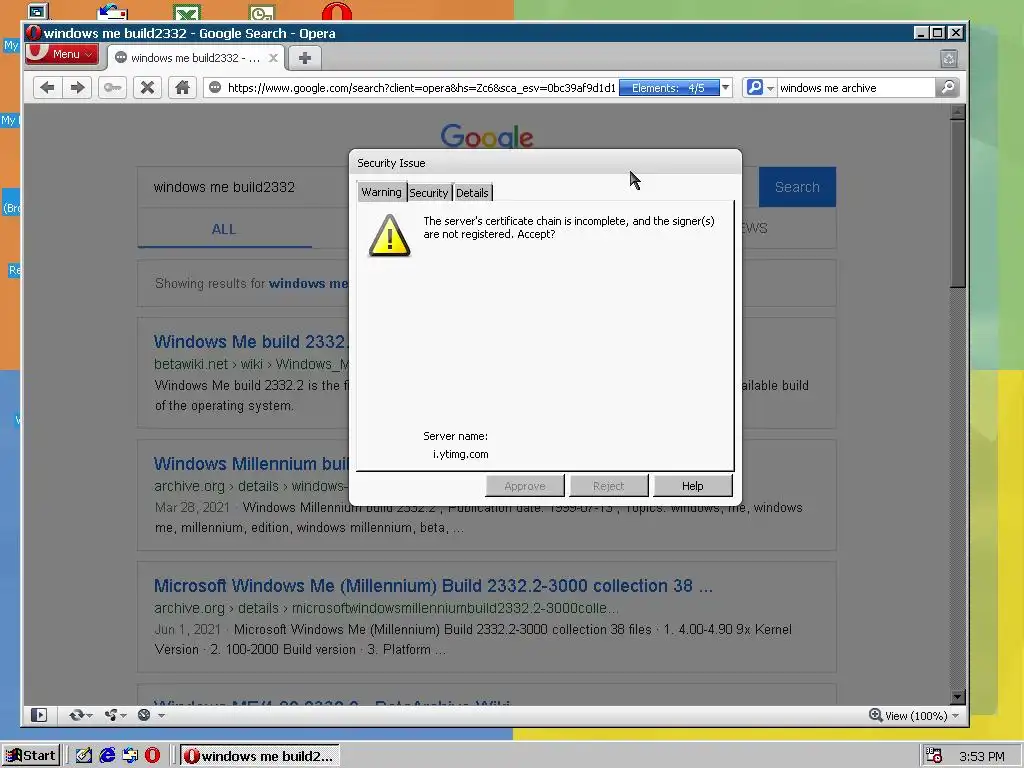Switch to the Details tab
This screenshot has width=1024, height=768.
(x=472, y=193)
